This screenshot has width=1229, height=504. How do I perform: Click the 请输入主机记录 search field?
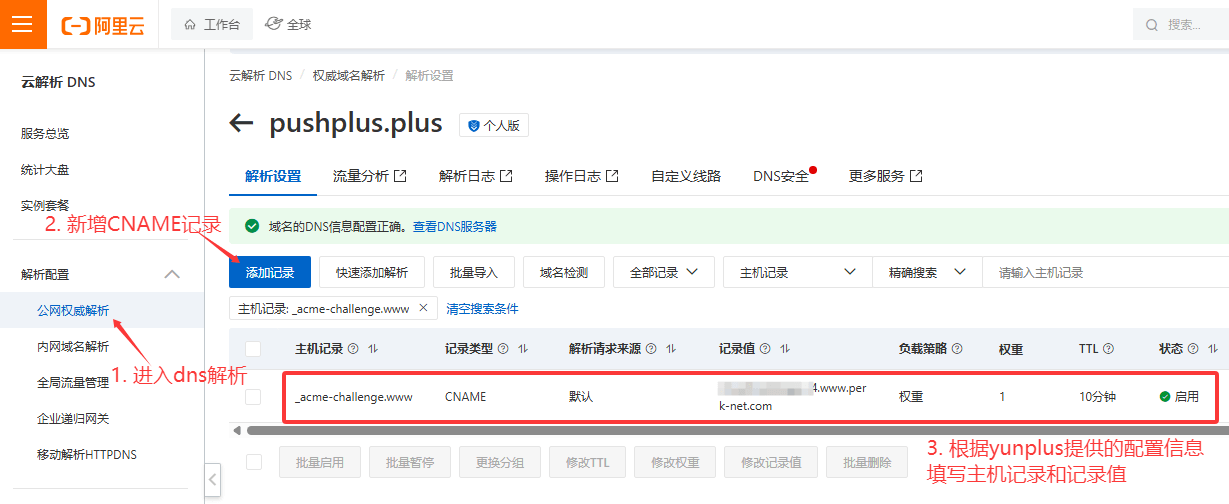[1100, 272]
